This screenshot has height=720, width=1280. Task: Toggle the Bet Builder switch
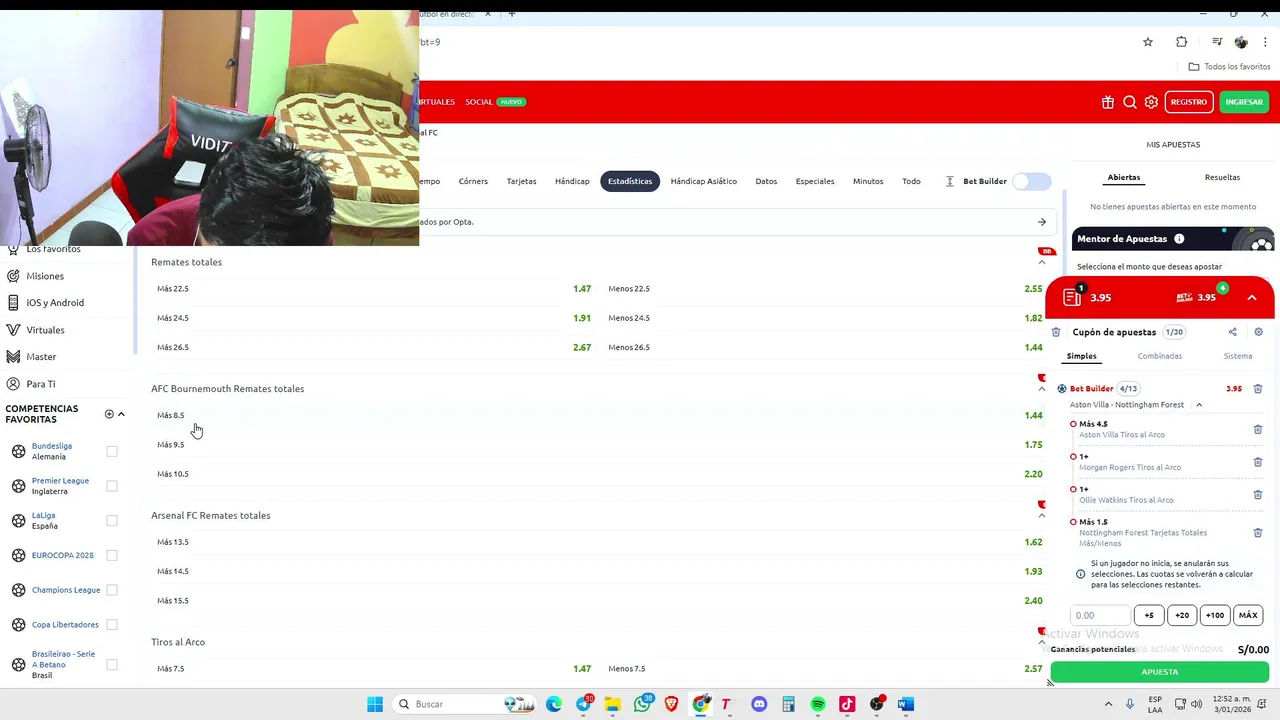click(1032, 181)
